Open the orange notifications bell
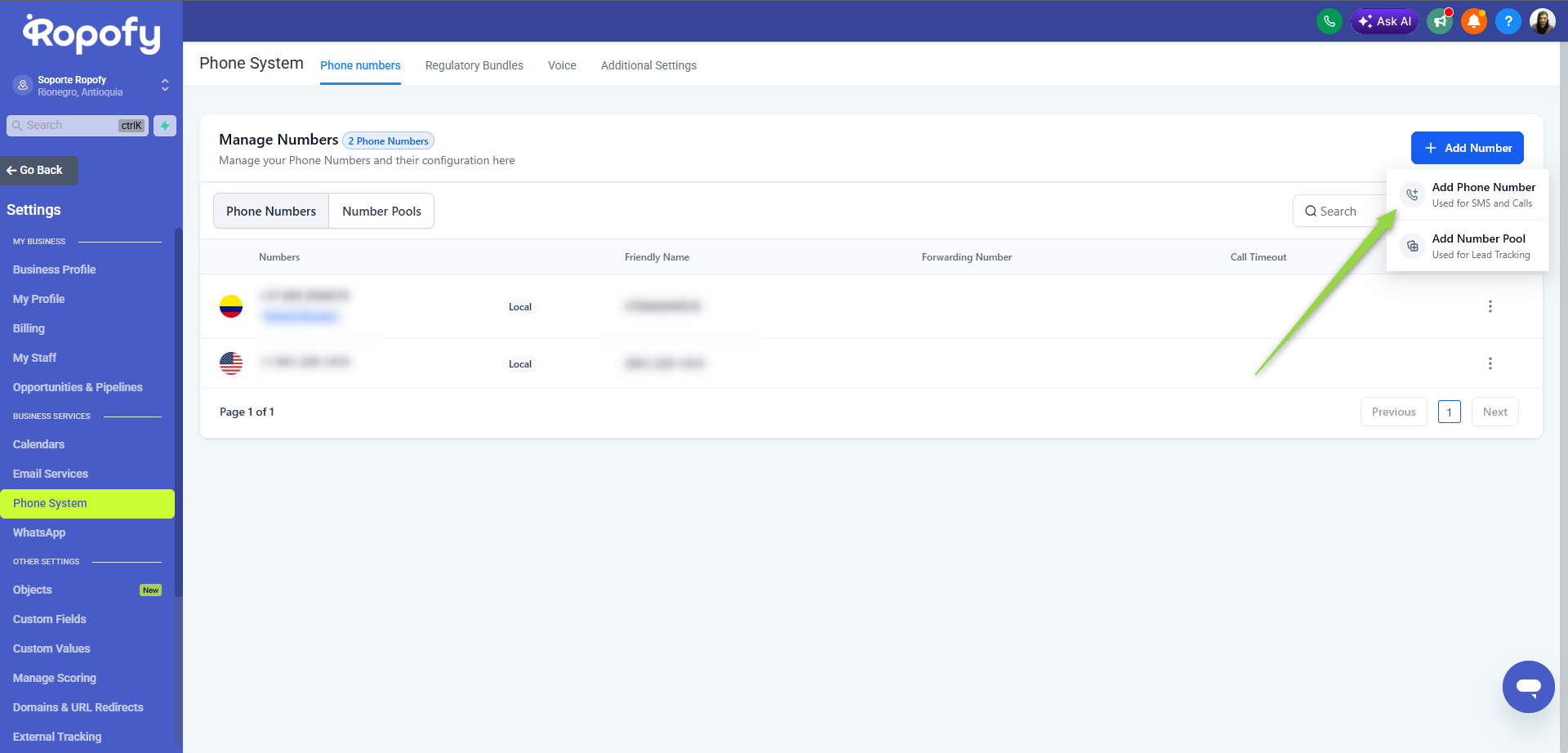The width and height of the screenshot is (1568, 753). (1474, 21)
